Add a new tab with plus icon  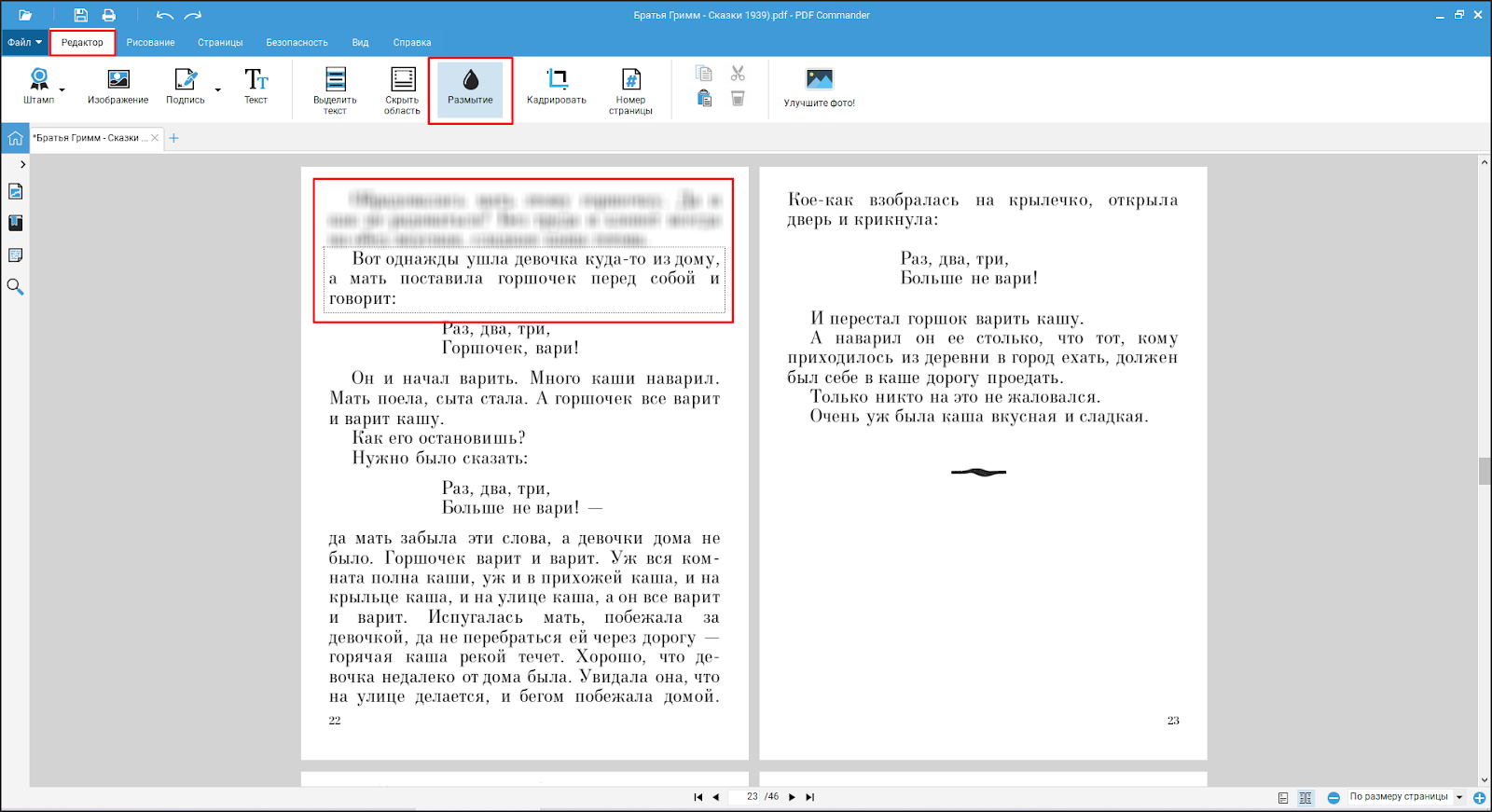(x=173, y=138)
